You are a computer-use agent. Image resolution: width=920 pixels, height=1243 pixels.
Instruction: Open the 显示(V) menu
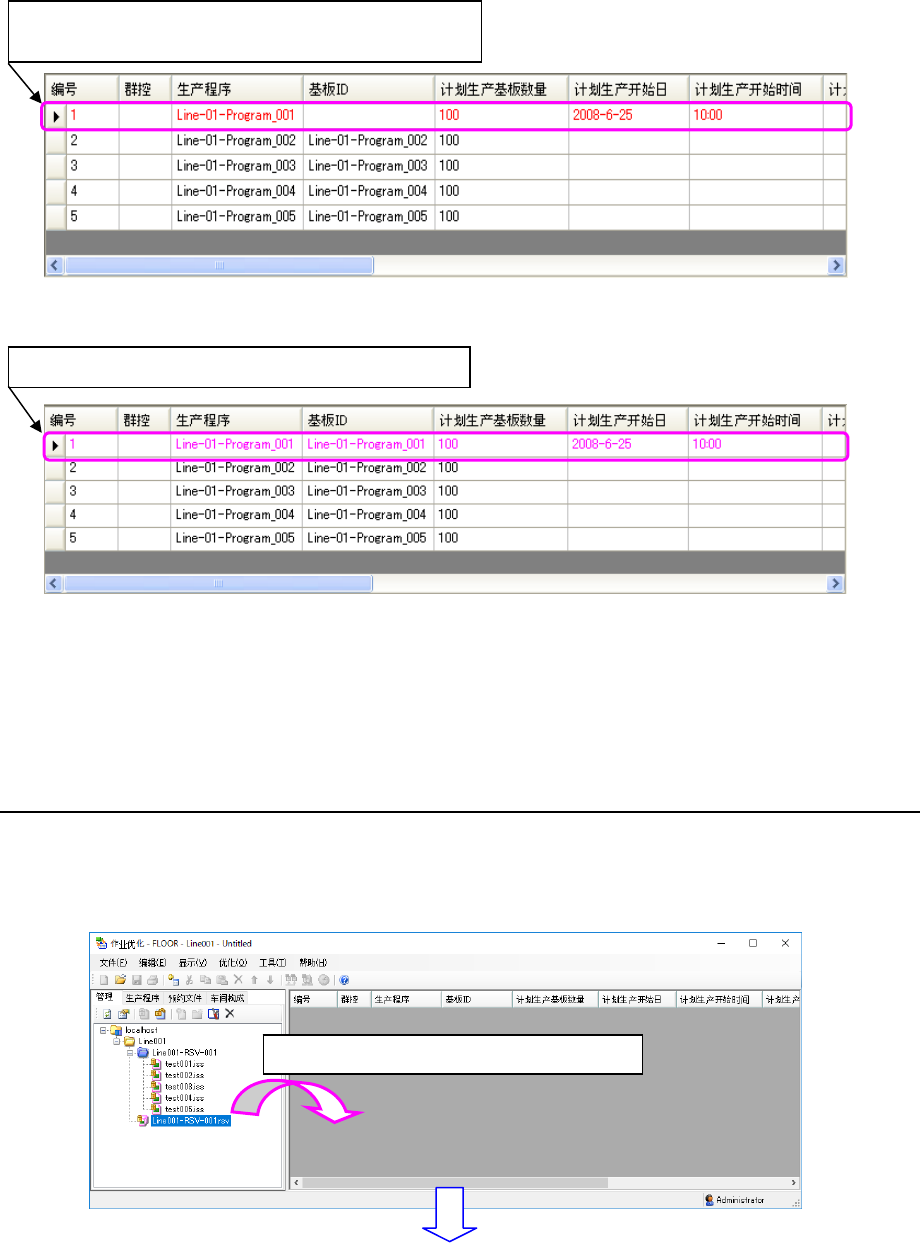tap(192, 963)
